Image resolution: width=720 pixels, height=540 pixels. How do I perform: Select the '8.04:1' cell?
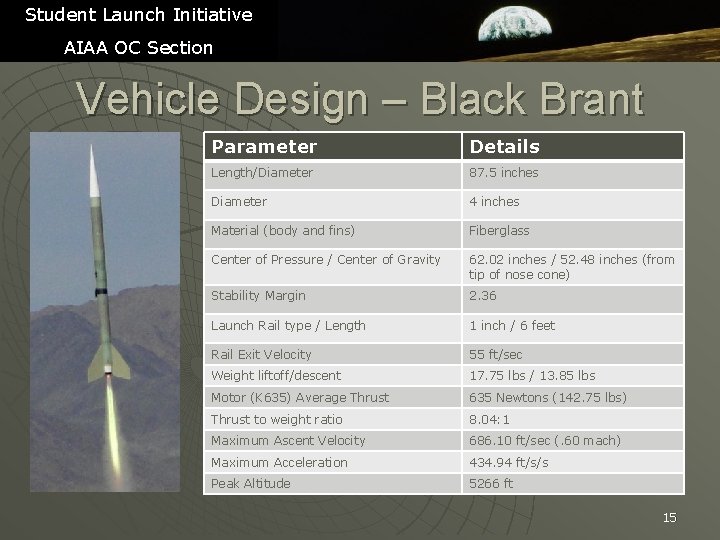(x=573, y=419)
